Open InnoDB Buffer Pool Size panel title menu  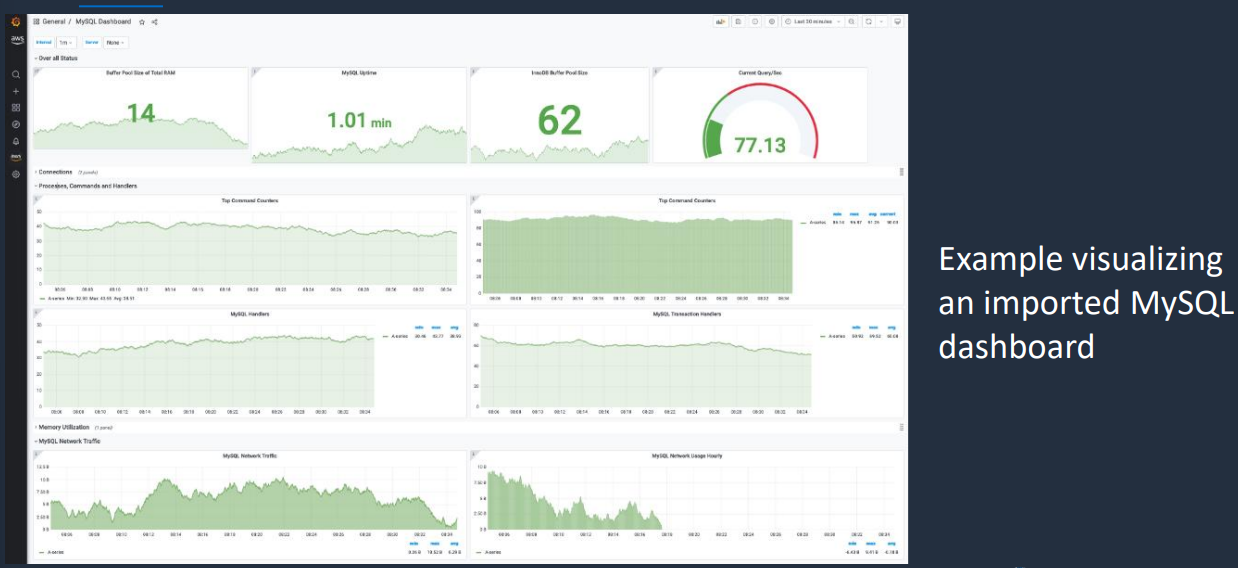point(559,73)
